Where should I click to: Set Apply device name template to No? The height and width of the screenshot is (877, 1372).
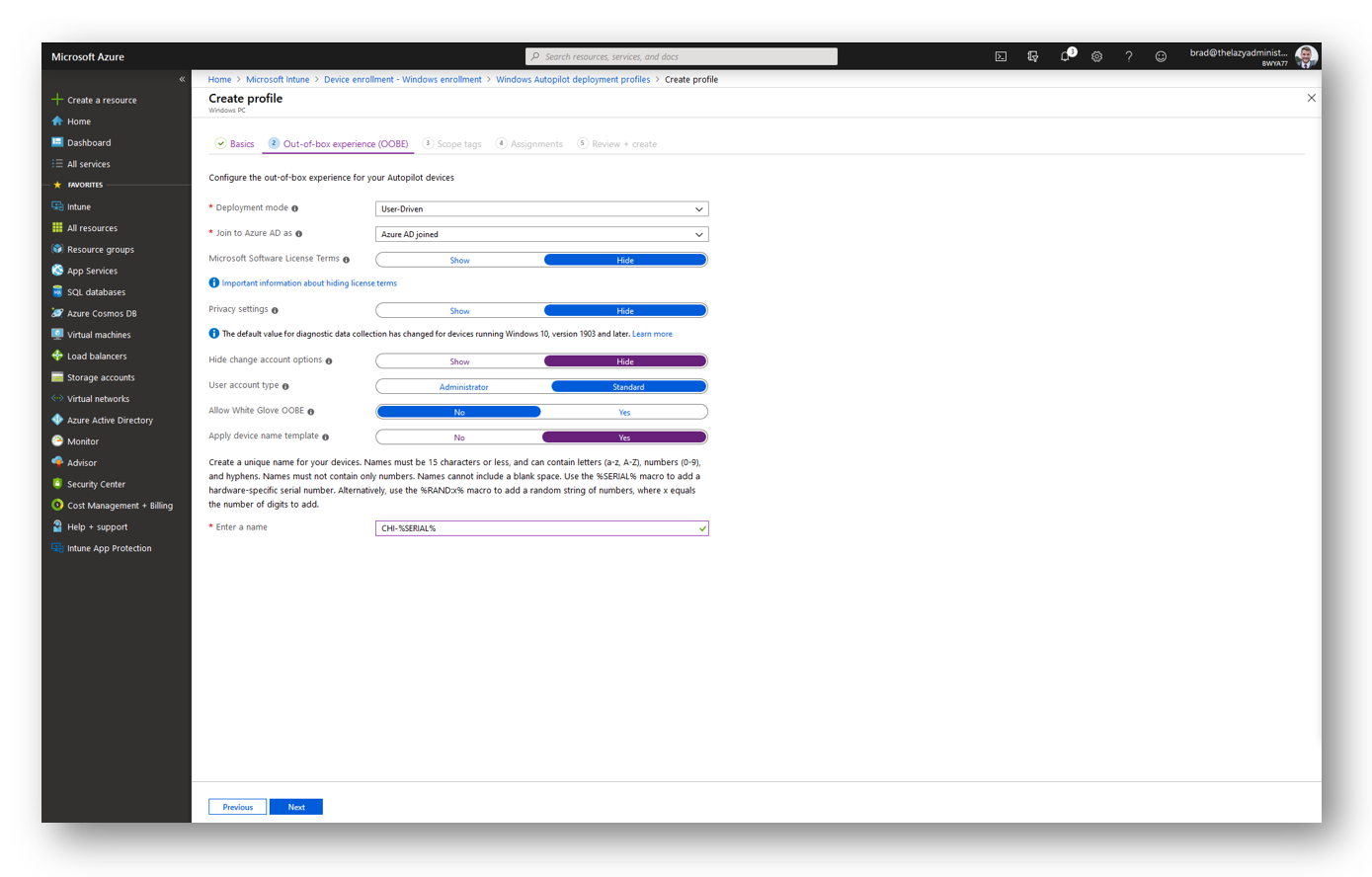coord(459,438)
